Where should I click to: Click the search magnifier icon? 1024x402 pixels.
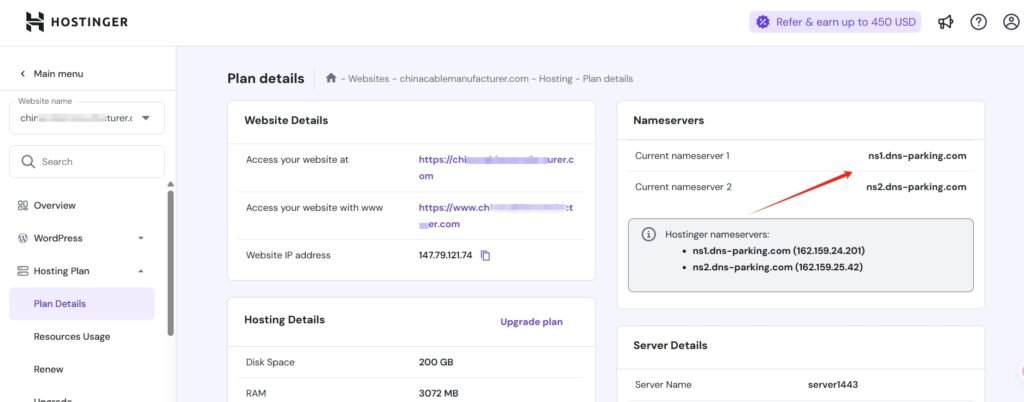pos(28,161)
